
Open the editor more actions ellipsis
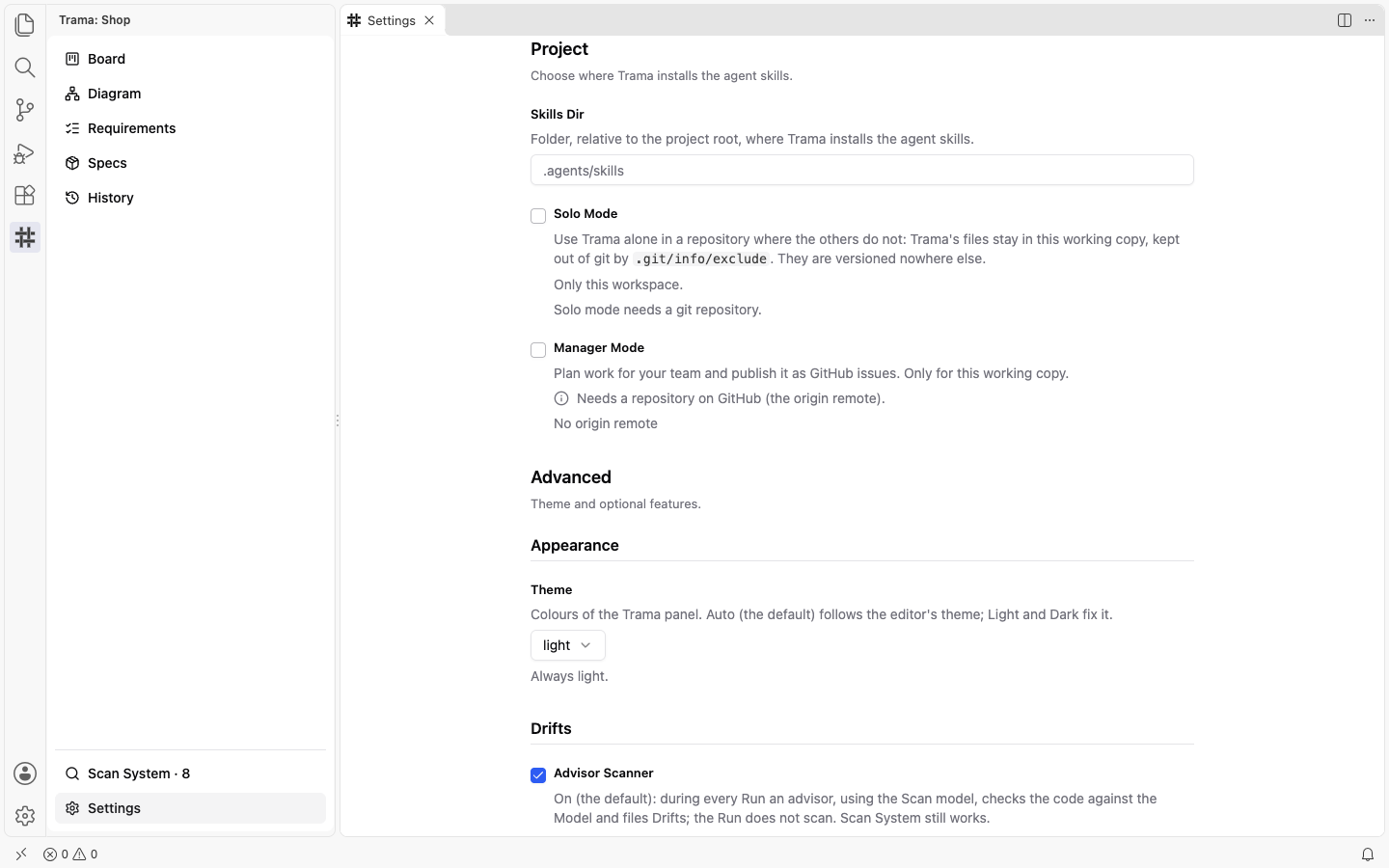point(1370,20)
